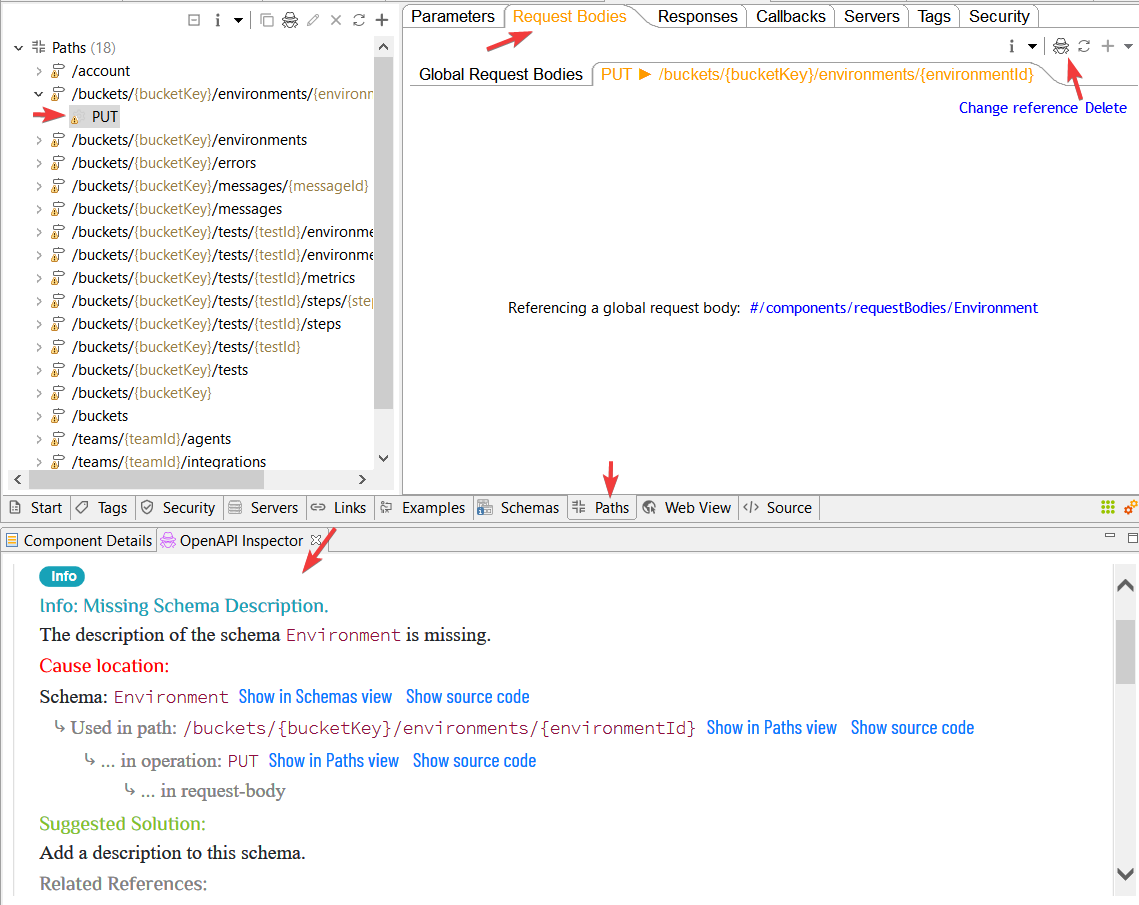Switch to the Responses tab
This screenshot has width=1139, height=905.
(697, 16)
